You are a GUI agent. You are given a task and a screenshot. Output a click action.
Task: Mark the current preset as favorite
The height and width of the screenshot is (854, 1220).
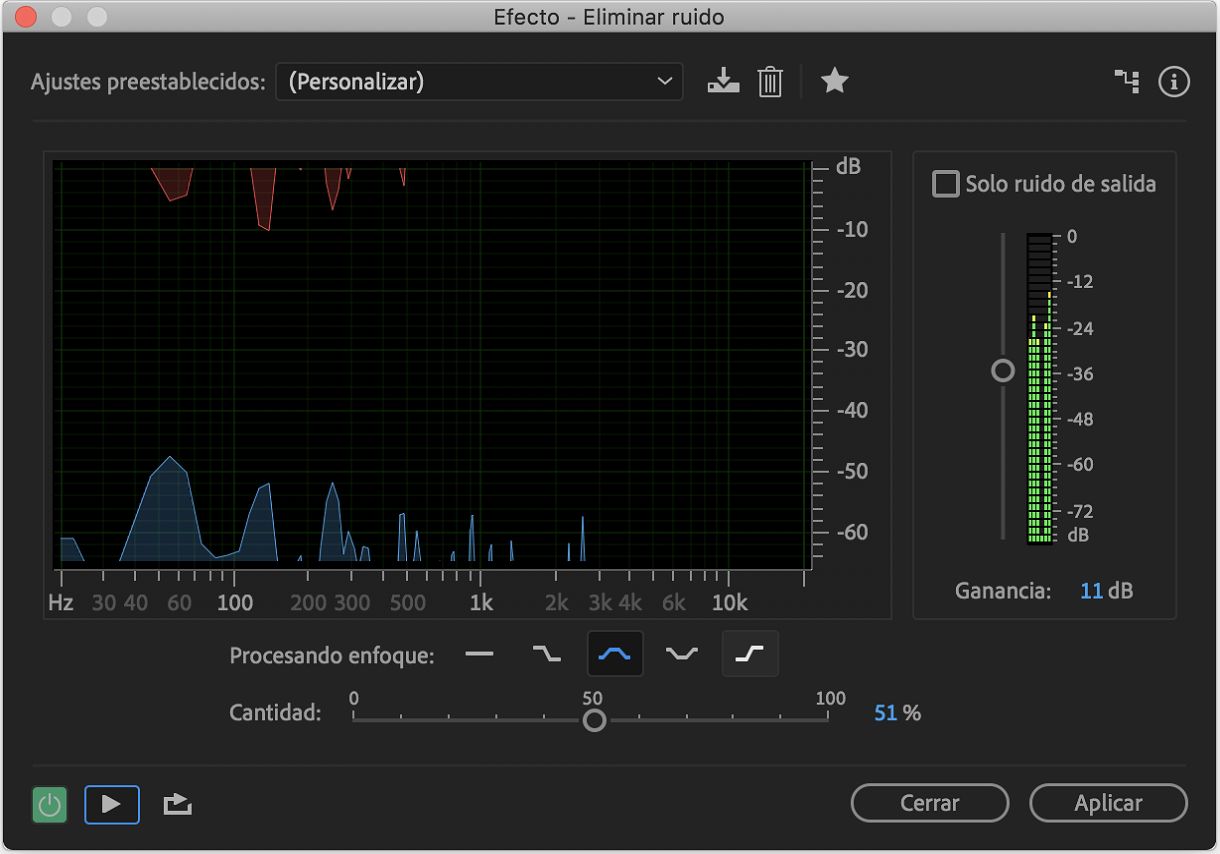[x=835, y=81]
